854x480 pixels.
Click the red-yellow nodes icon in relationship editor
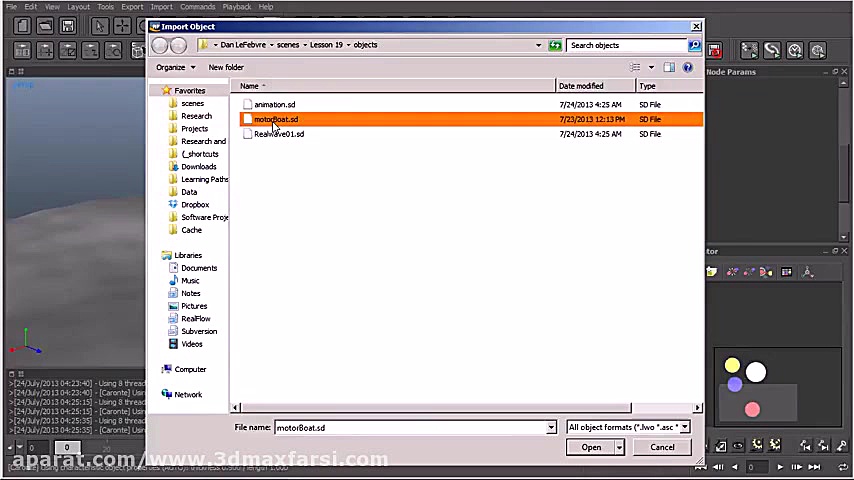(766, 271)
